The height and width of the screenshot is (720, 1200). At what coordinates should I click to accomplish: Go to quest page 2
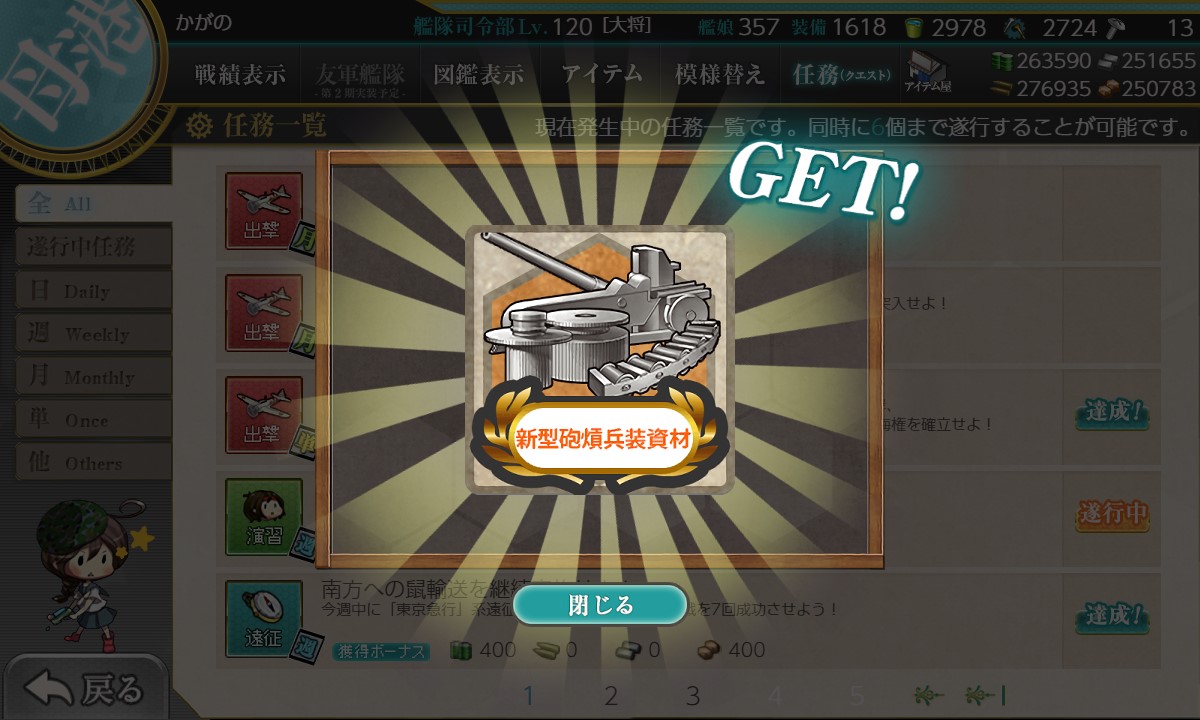coord(611,696)
